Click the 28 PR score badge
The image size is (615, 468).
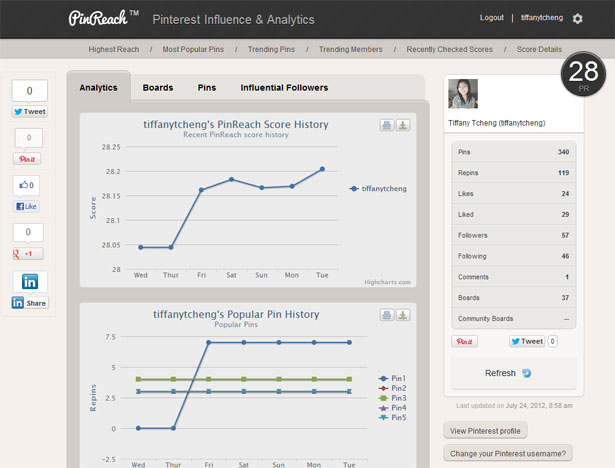(x=583, y=74)
